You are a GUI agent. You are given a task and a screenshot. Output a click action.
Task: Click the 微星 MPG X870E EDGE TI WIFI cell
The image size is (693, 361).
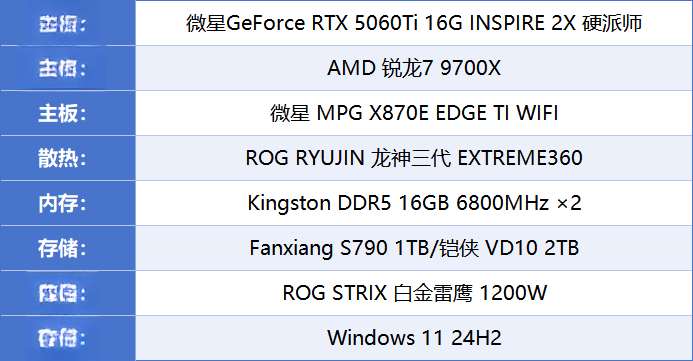click(414, 113)
